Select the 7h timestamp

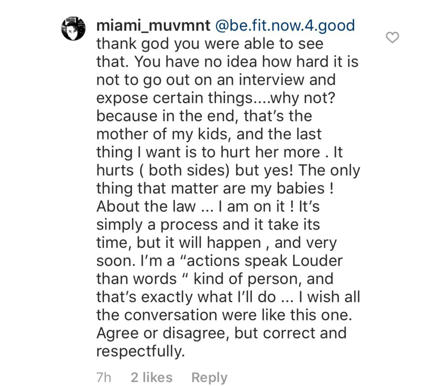104,377
